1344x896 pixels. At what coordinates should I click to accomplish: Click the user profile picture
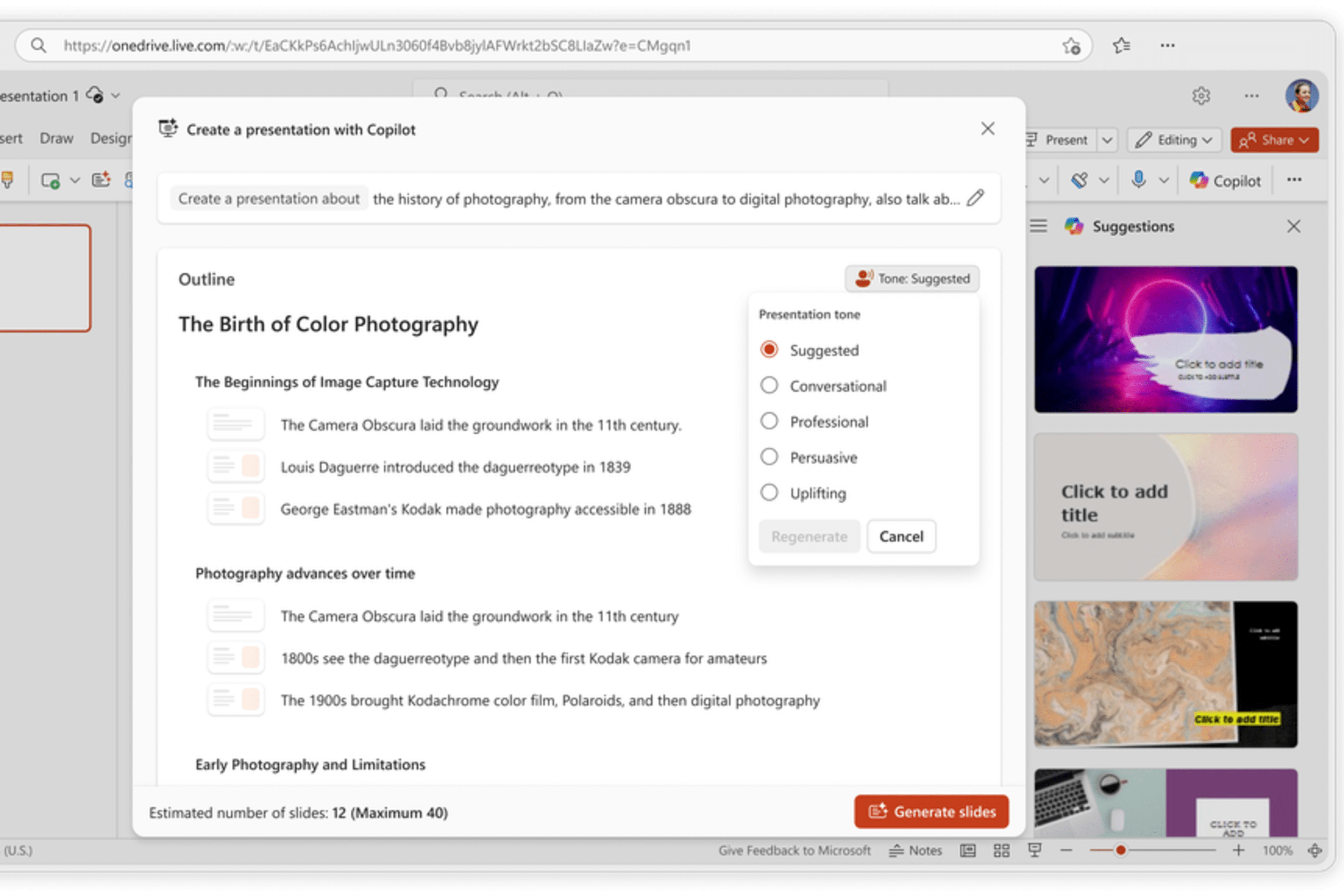[1302, 96]
